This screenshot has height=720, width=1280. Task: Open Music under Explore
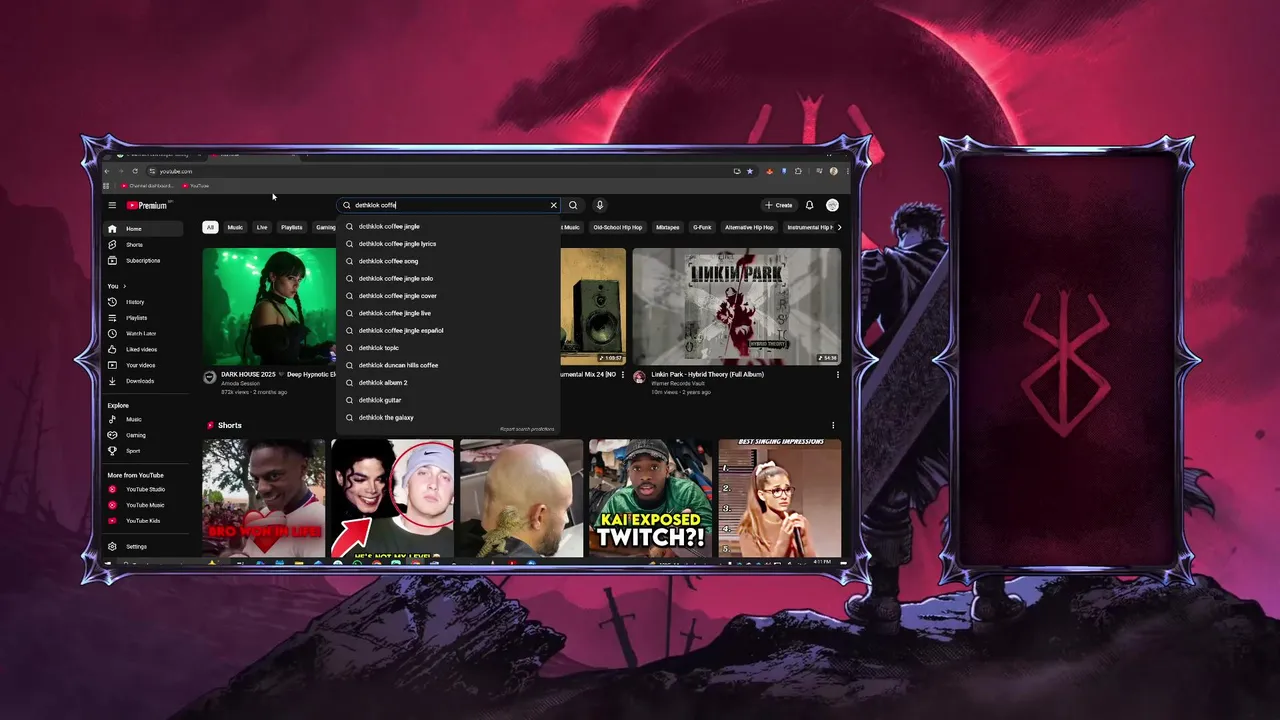tap(144, 420)
